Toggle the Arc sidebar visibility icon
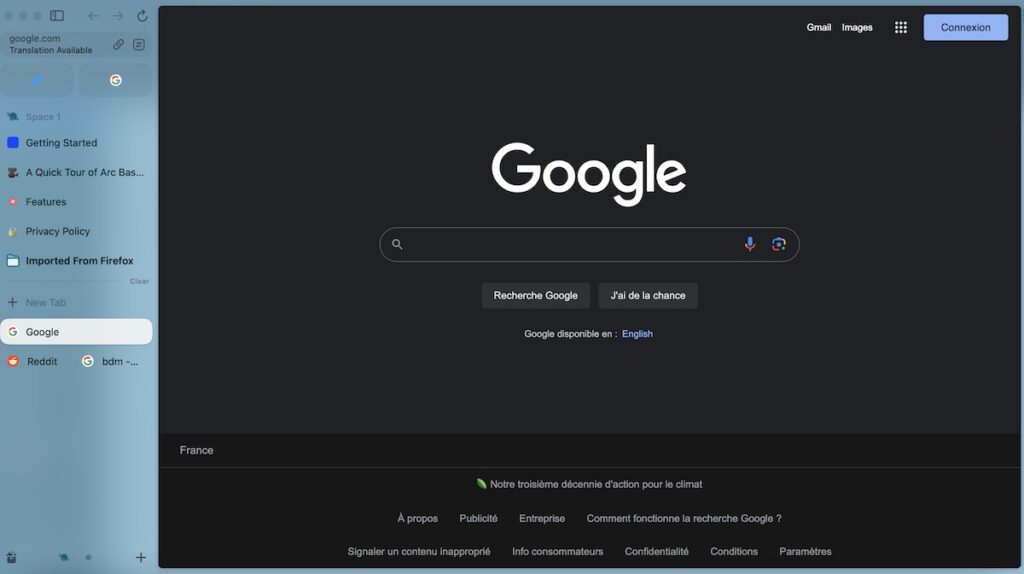Viewport: 1024px width, 574px height. (x=57, y=16)
